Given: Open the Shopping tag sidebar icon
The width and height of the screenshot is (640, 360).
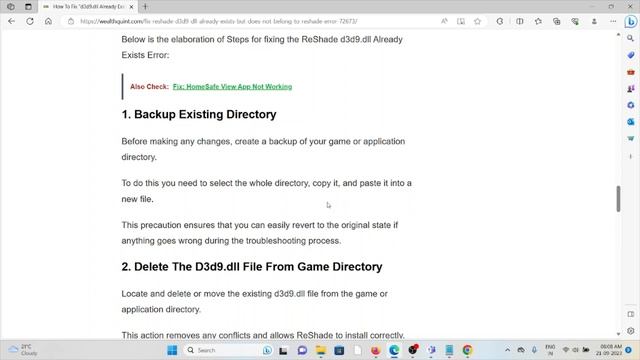Looking at the screenshot, I should click(x=631, y=55).
